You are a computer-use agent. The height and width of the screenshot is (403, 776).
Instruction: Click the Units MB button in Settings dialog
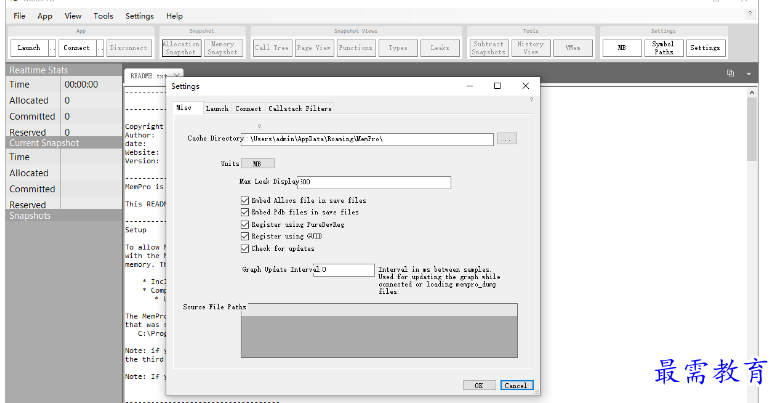(257, 163)
